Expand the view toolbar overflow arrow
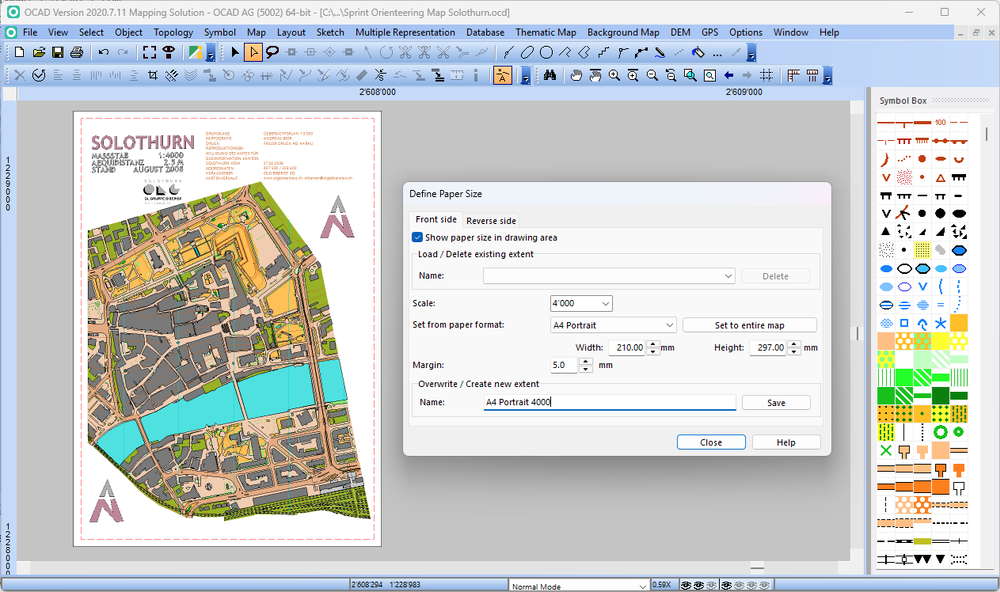The height and width of the screenshot is (592, 1000). tap(827, 76)
